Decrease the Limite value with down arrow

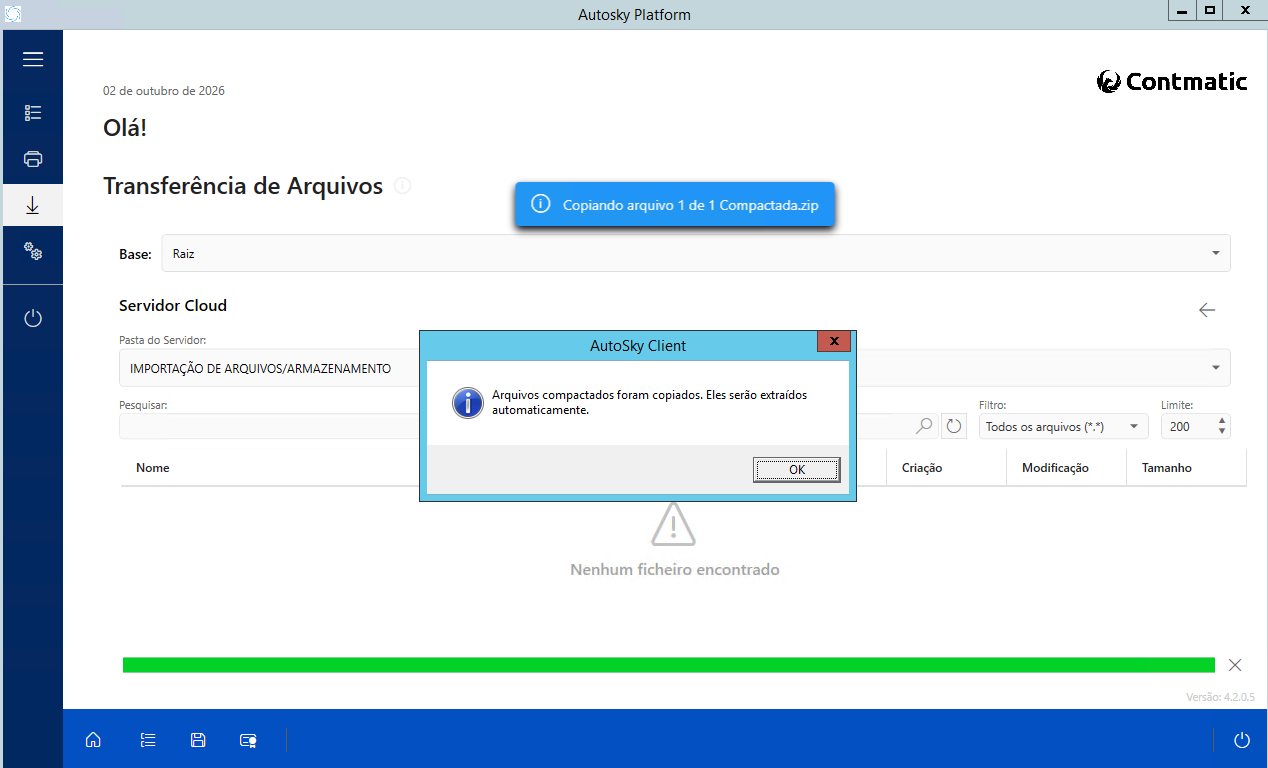point(1222,432)
